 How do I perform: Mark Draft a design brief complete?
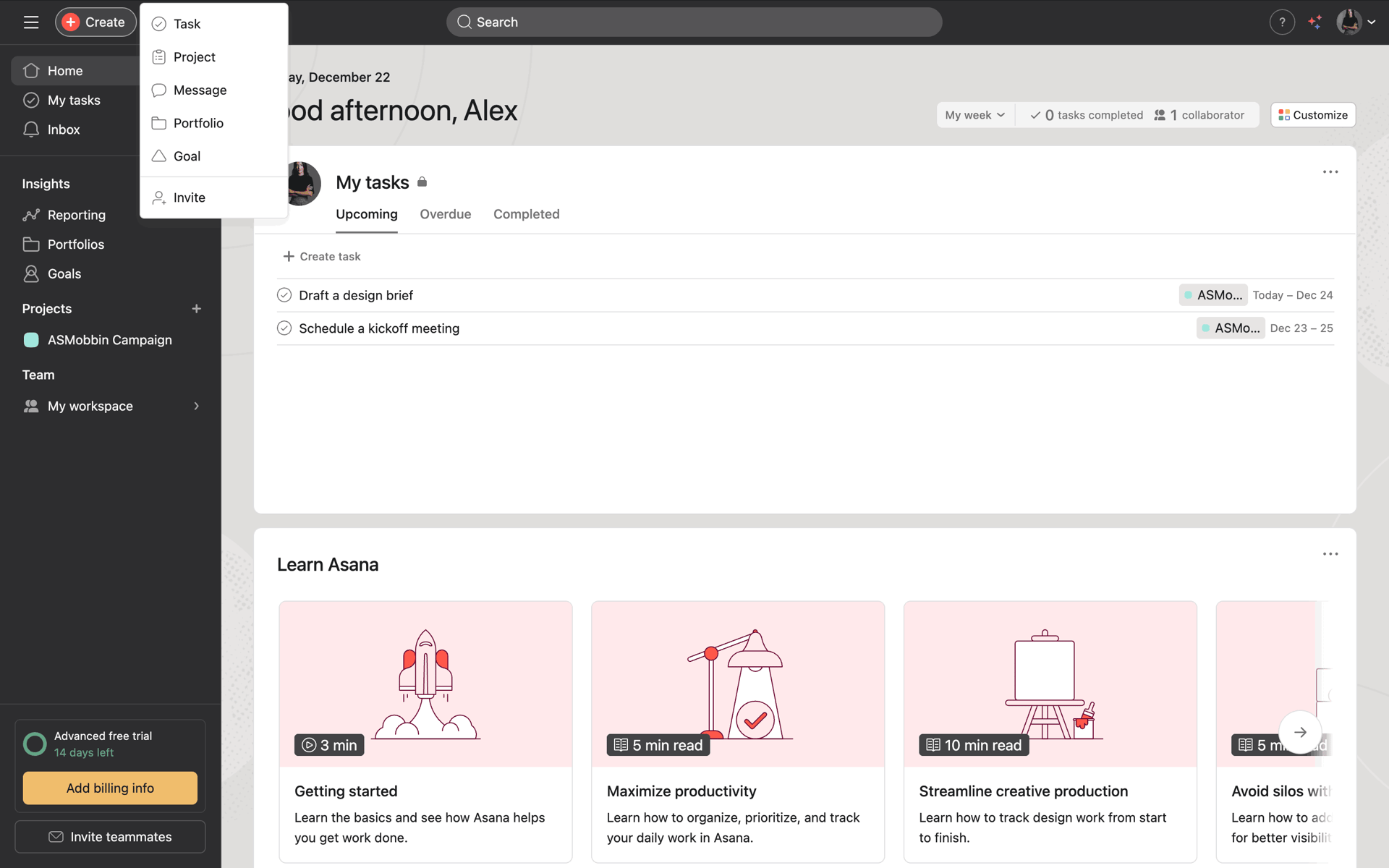284,295
